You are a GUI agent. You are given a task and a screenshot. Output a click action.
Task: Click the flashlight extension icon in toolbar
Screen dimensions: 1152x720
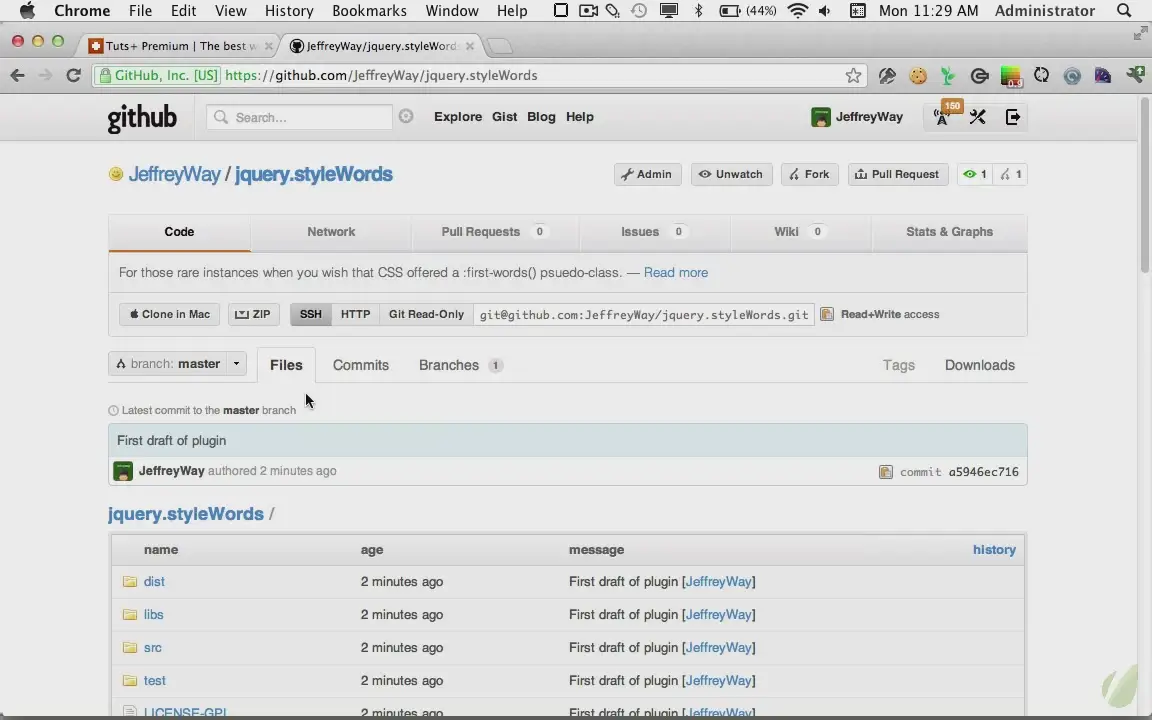pyautogui.click(x=887, y=75)
